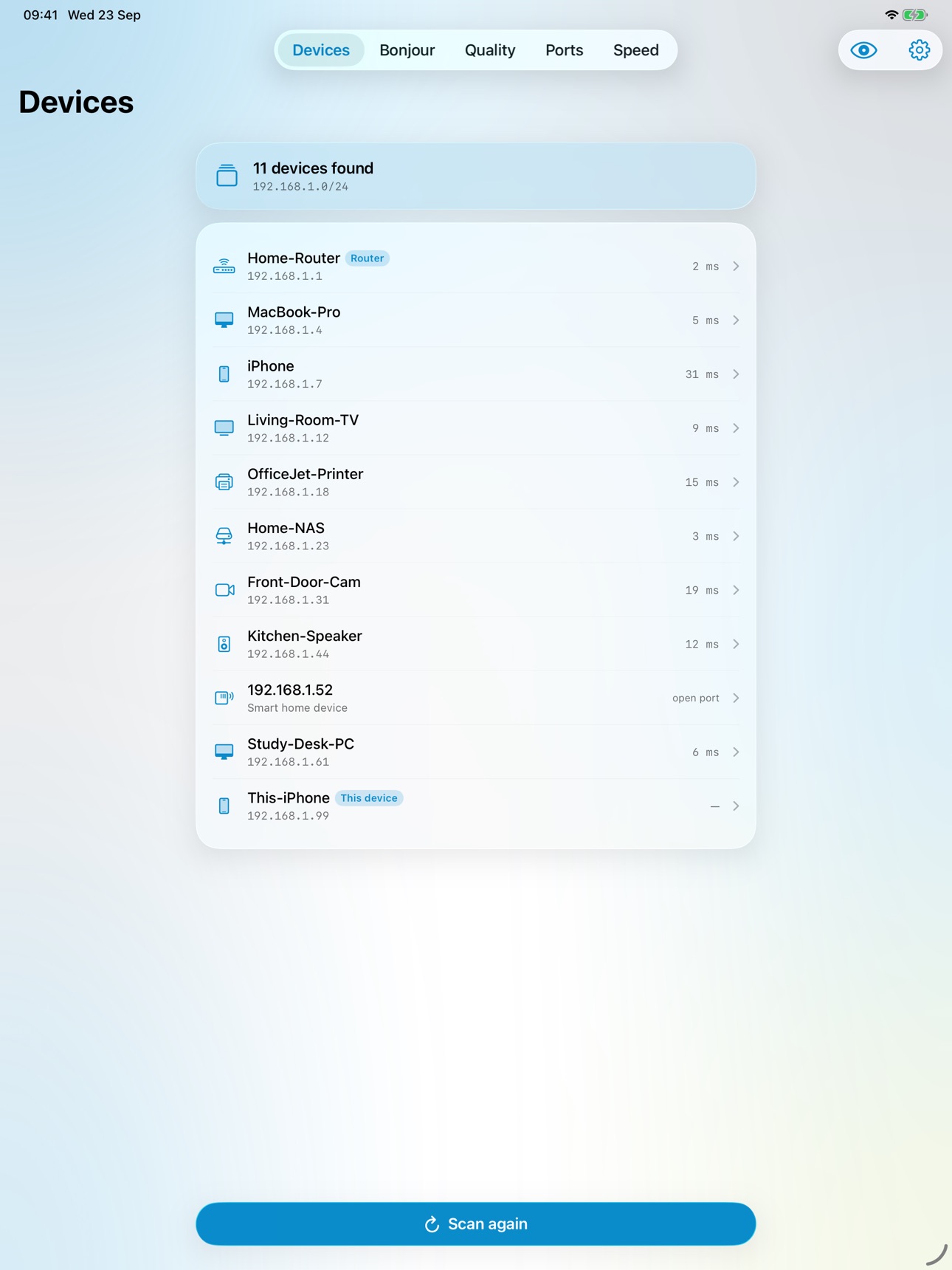Click the TV icon for Living-Room-TV
The width and height of the screenshot is (952, 1270).
click(224, 428)
